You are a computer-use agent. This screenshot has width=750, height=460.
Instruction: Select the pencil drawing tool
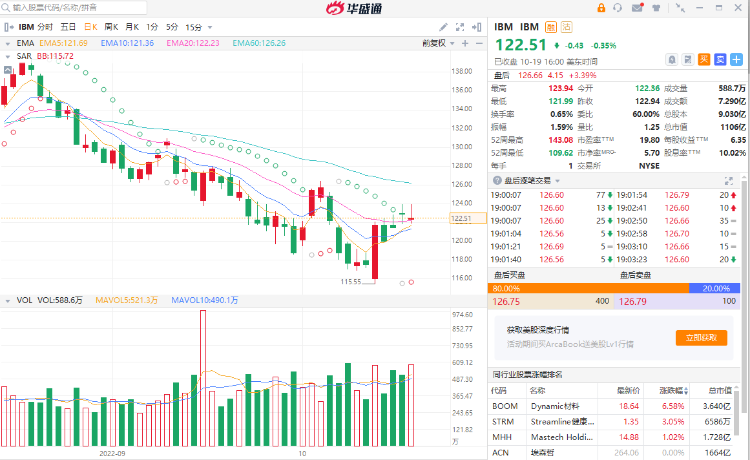point(443,27)
